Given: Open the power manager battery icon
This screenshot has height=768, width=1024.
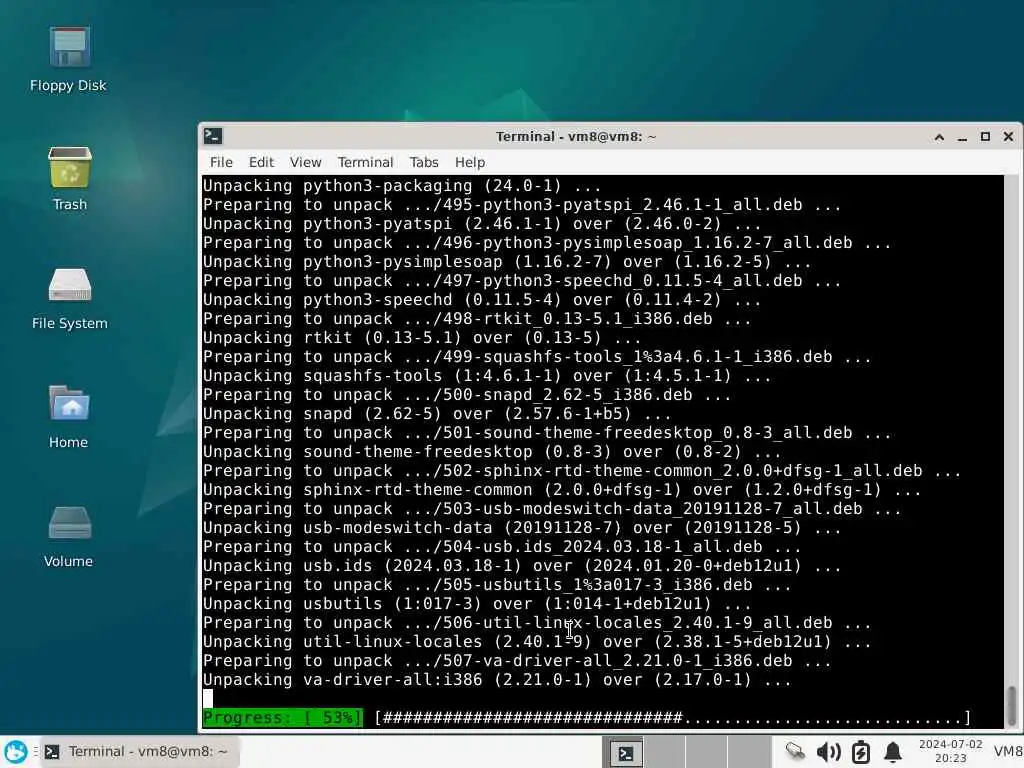Looking at the screenshot, I should (861, 752).
